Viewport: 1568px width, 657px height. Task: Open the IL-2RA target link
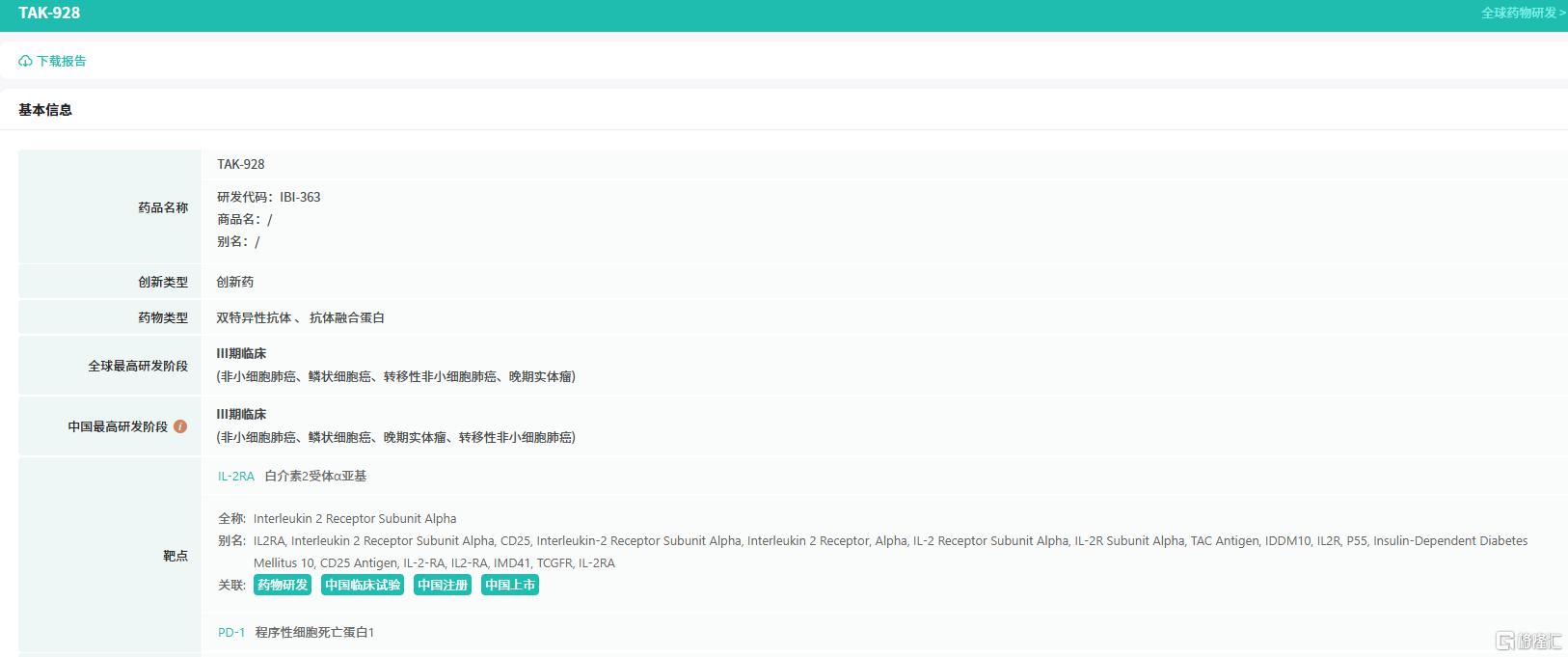[236, 476]
